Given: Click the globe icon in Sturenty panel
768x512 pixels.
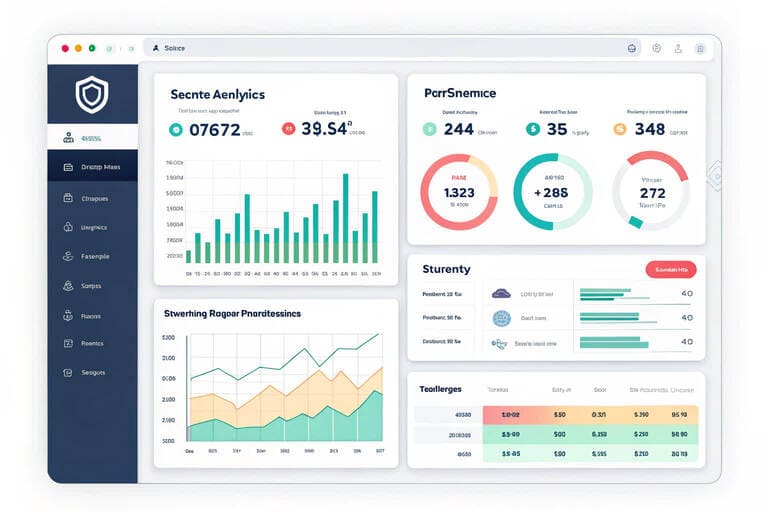Looking at the screenshot, I should pyautogui.click(x=501, y=318).
